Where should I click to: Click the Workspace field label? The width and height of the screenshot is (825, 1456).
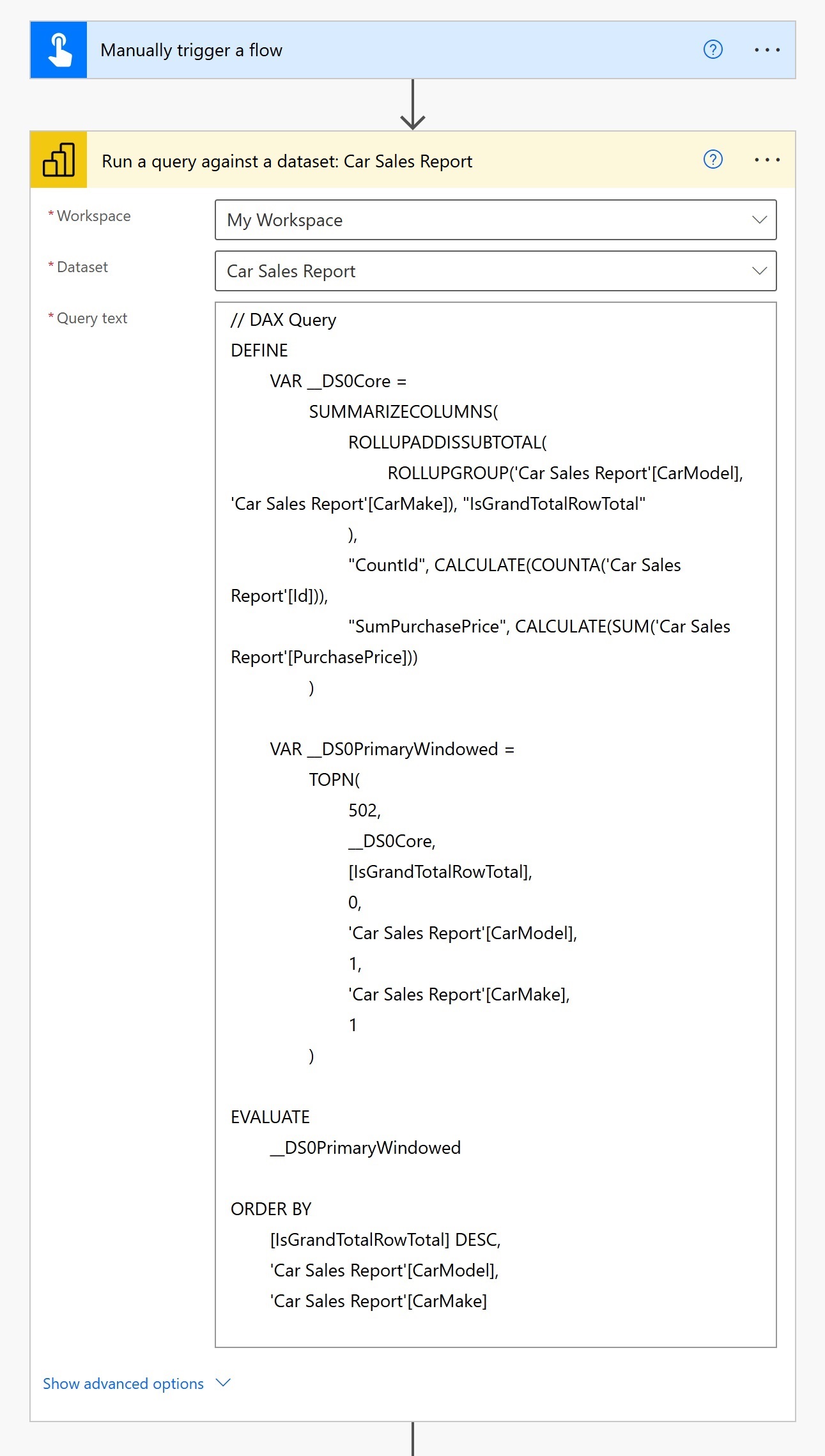coord(93,216)
